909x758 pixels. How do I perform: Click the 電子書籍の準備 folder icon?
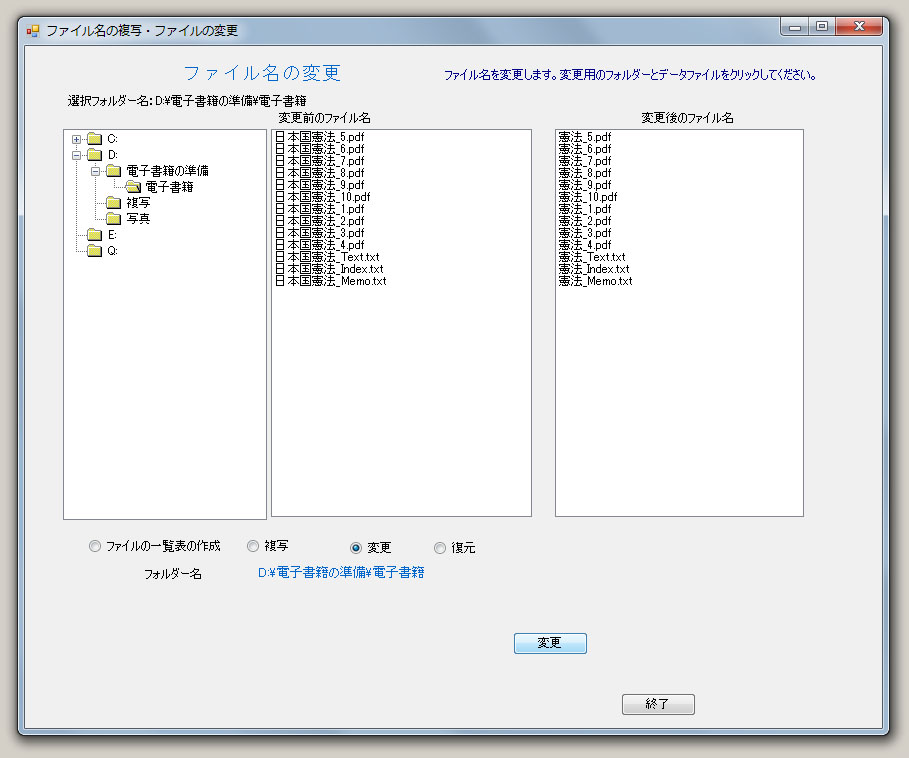point(113,171)
